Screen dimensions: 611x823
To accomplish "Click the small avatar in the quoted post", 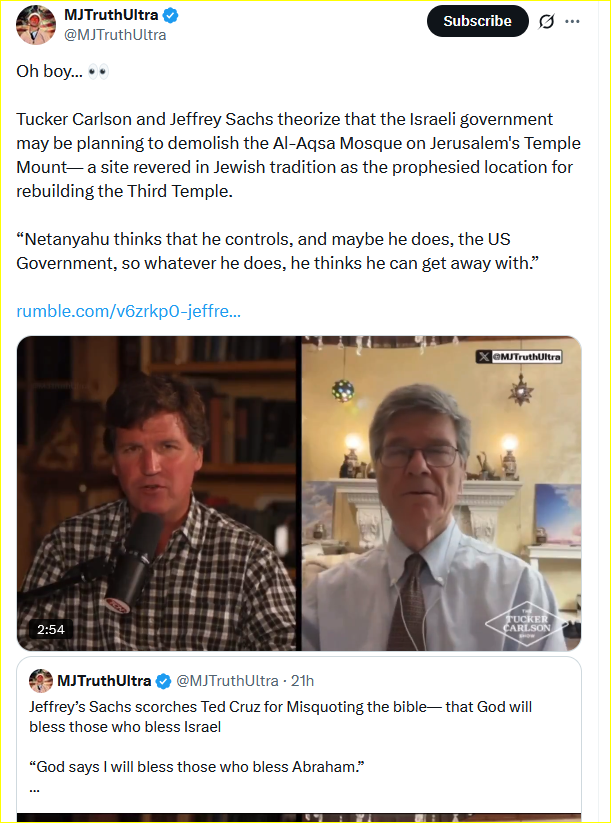I will pos(40,681).
